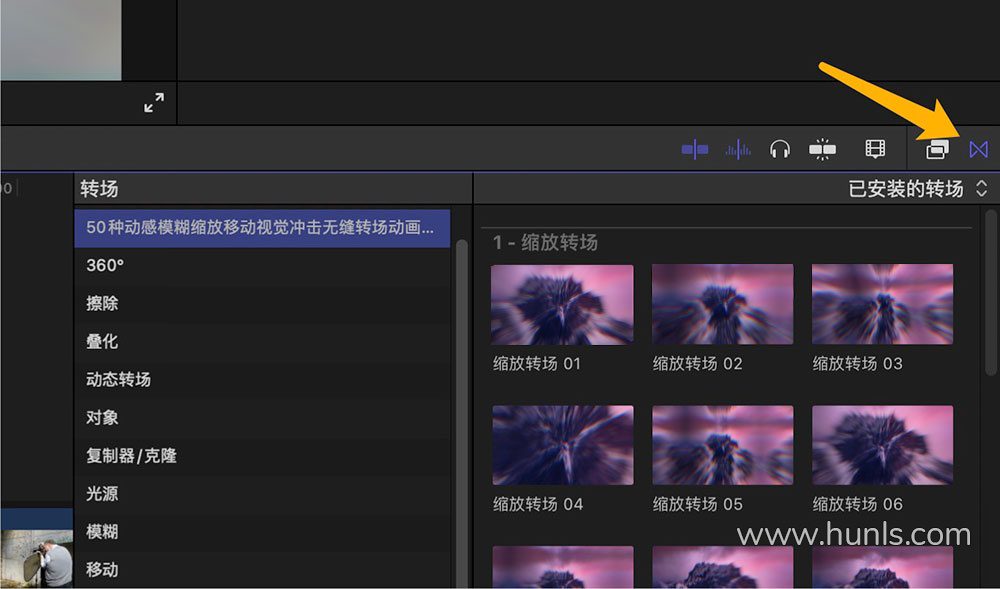Select the 缩放转场 05 thumbnail
The width and height of the screenshot is (1000, 589).
pyautogui.click(x=723, y=445)
